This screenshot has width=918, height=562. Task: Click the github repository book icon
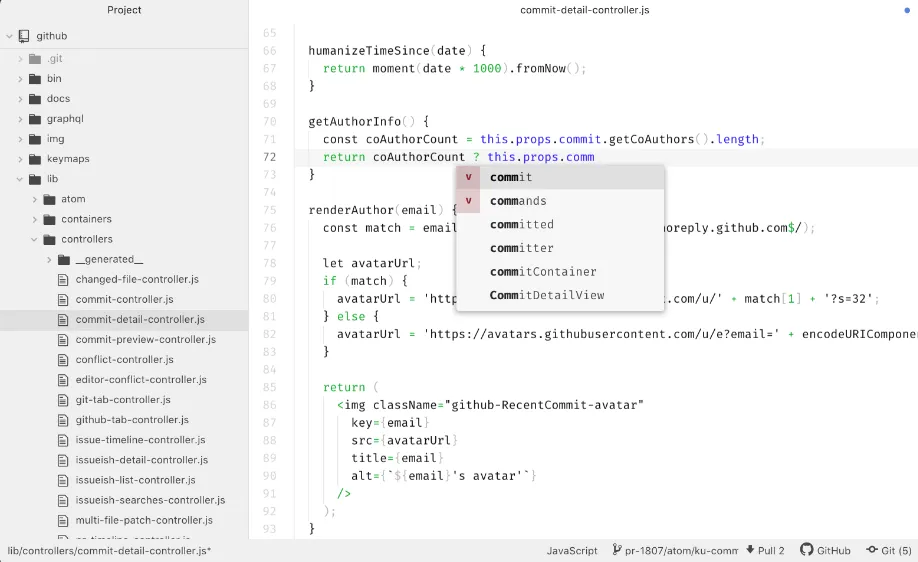(x=24, y=36)
